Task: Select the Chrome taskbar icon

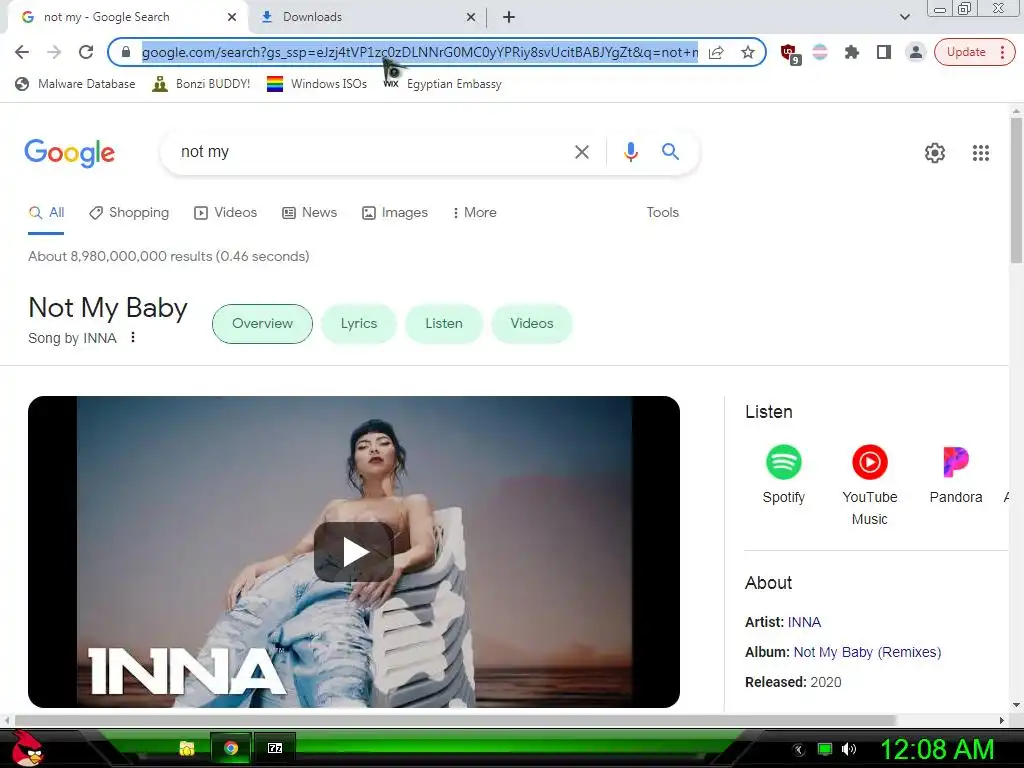Action: click(231, 748)
